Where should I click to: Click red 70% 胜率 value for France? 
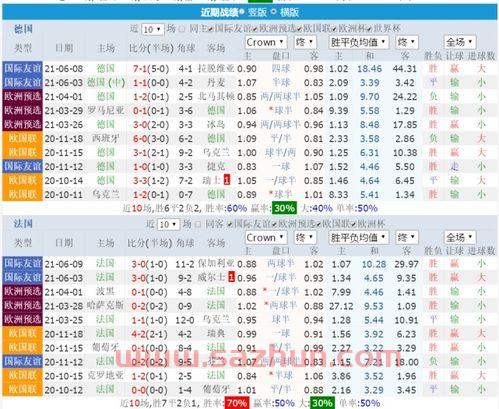pyautogui.click(x=236, y=403)
